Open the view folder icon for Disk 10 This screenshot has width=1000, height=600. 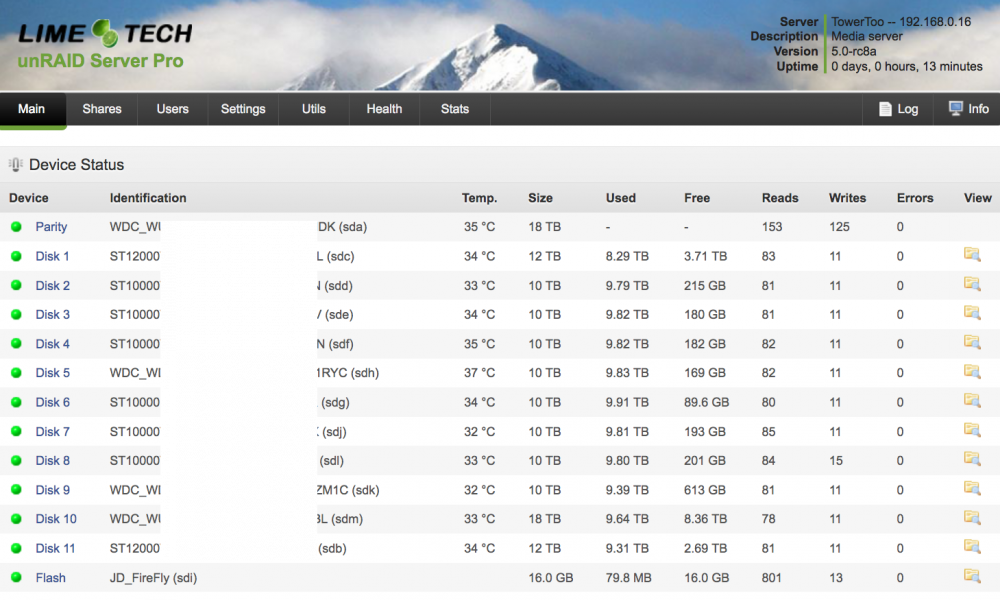point(972,518)
